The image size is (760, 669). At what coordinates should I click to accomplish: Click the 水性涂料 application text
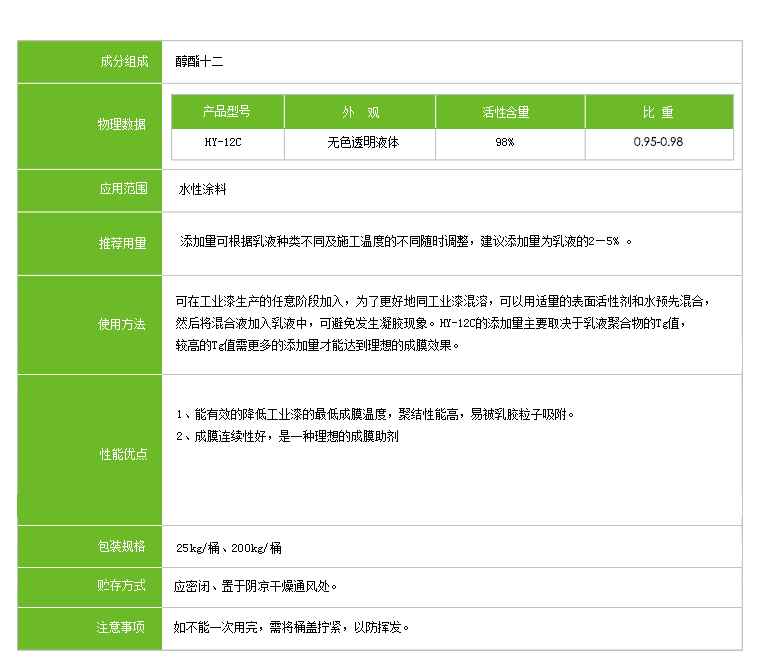pos(203,189)
